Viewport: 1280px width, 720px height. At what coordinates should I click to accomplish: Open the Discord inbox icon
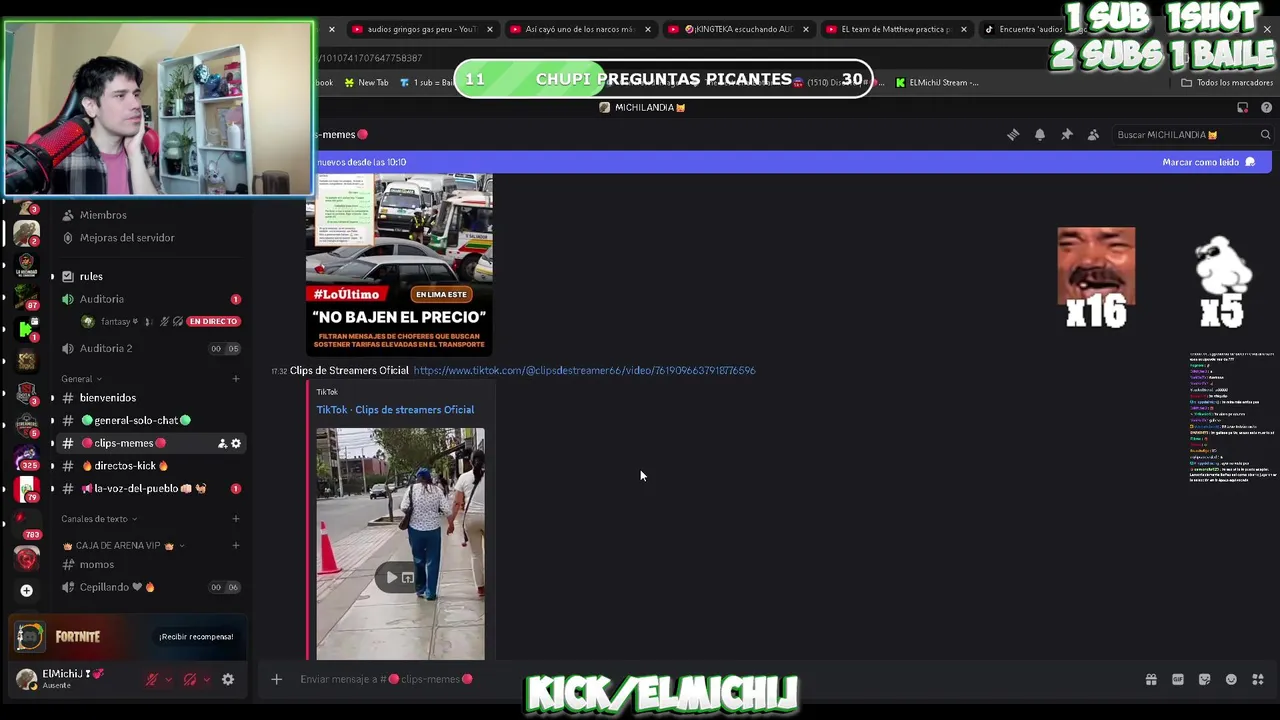click(1243, 108)
